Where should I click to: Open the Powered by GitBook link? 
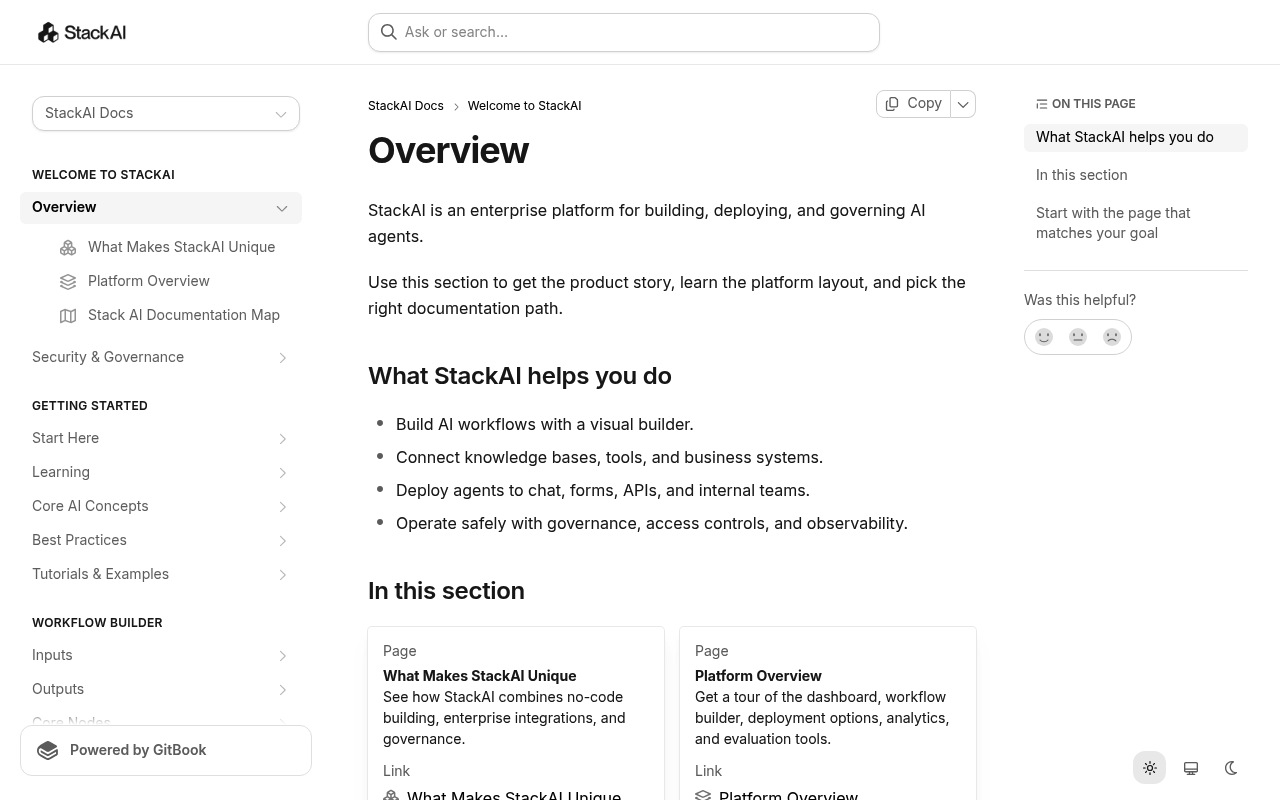166,750
